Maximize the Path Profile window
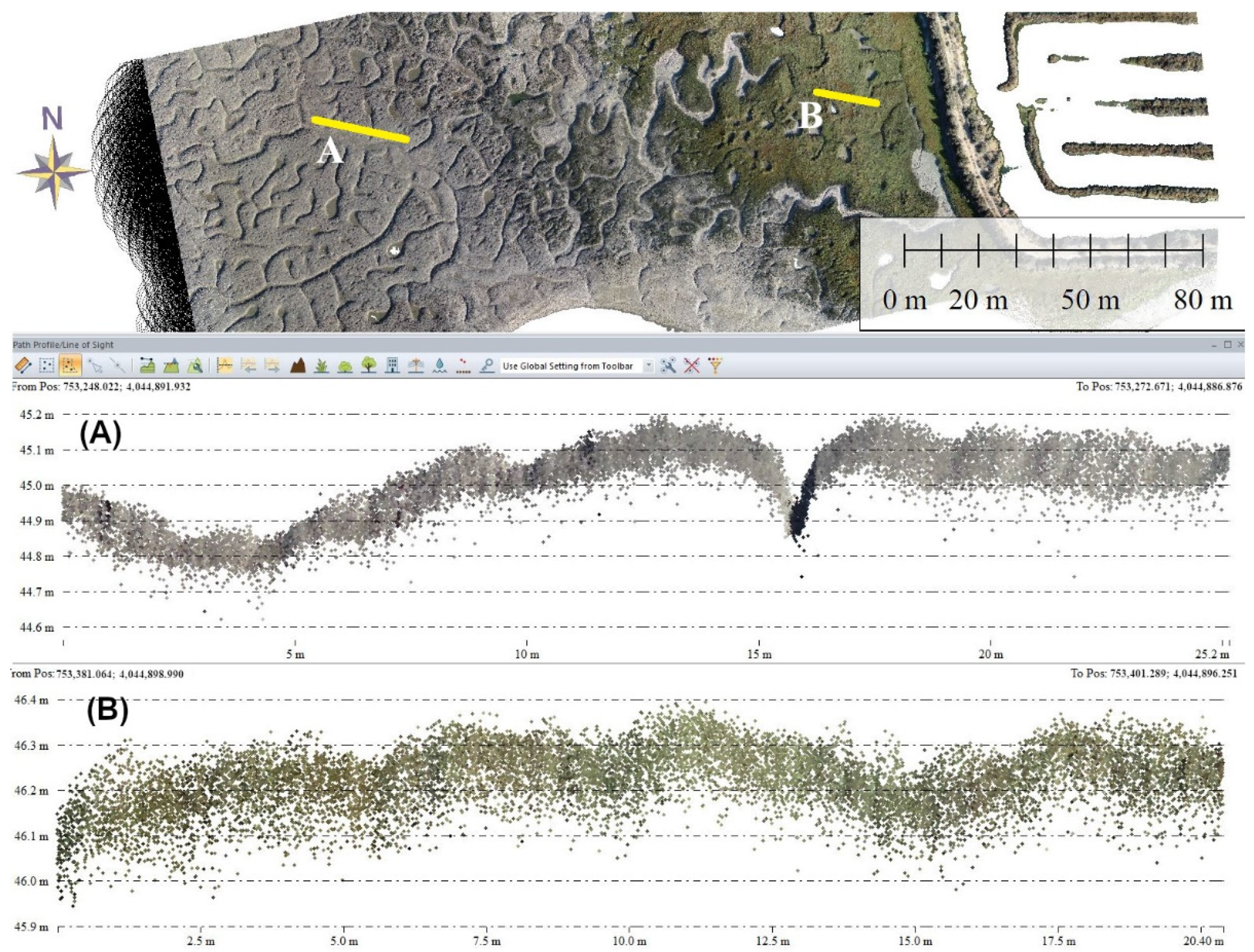Image resolution: width=1254 pixels, height=952 pixels. coord(1228,345)
